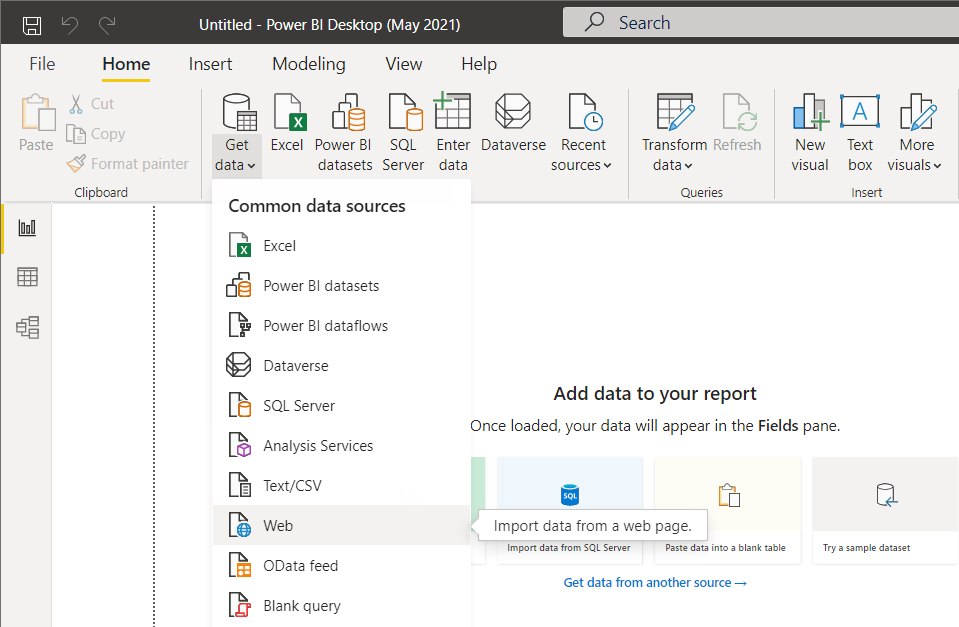Open the Modeling ribbon tab
The height and width of the screenshot is (627, 959).
point(309,64)
